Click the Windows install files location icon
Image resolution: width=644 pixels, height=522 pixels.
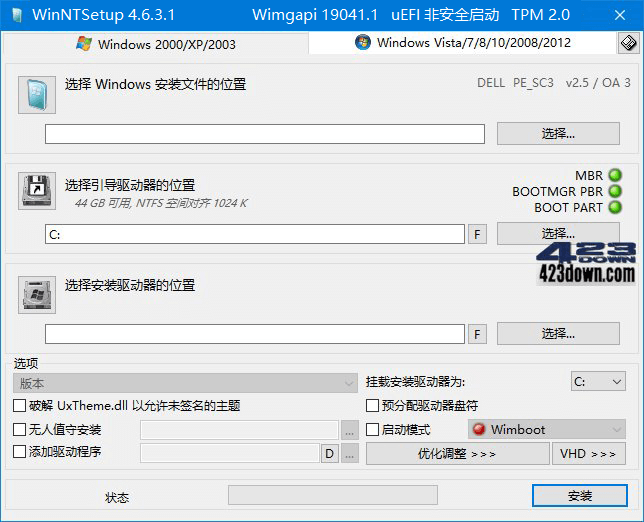(37, 95)
